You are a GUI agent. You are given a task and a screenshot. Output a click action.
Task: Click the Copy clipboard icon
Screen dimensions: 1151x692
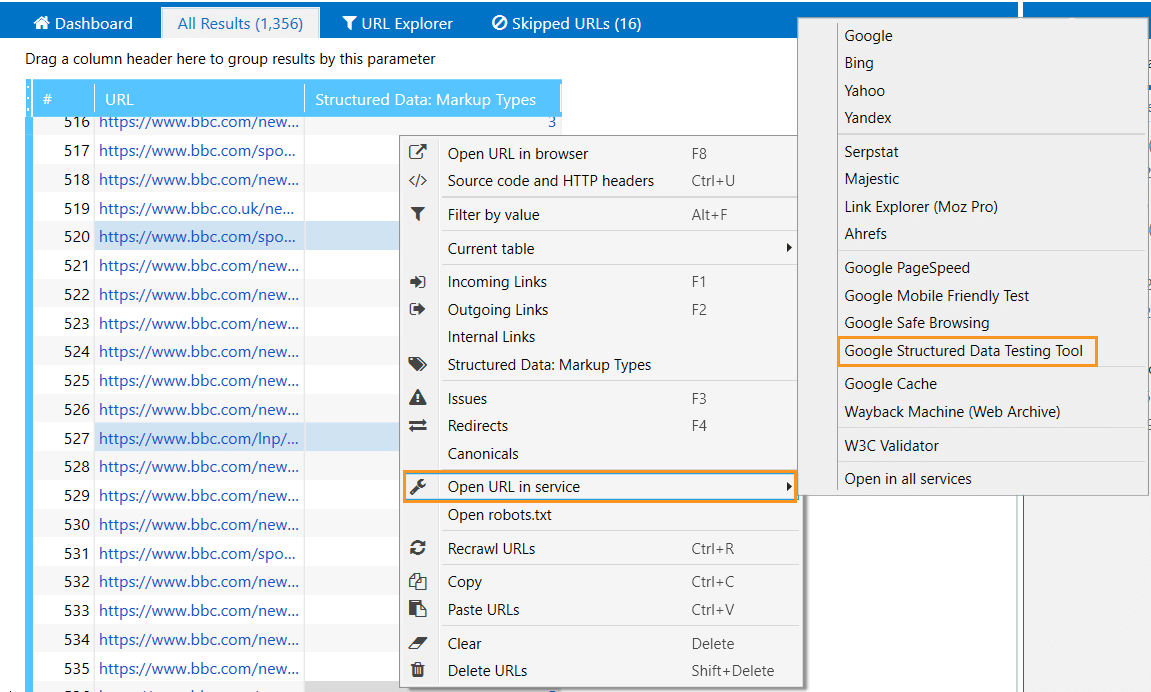(x=418, y=581)
